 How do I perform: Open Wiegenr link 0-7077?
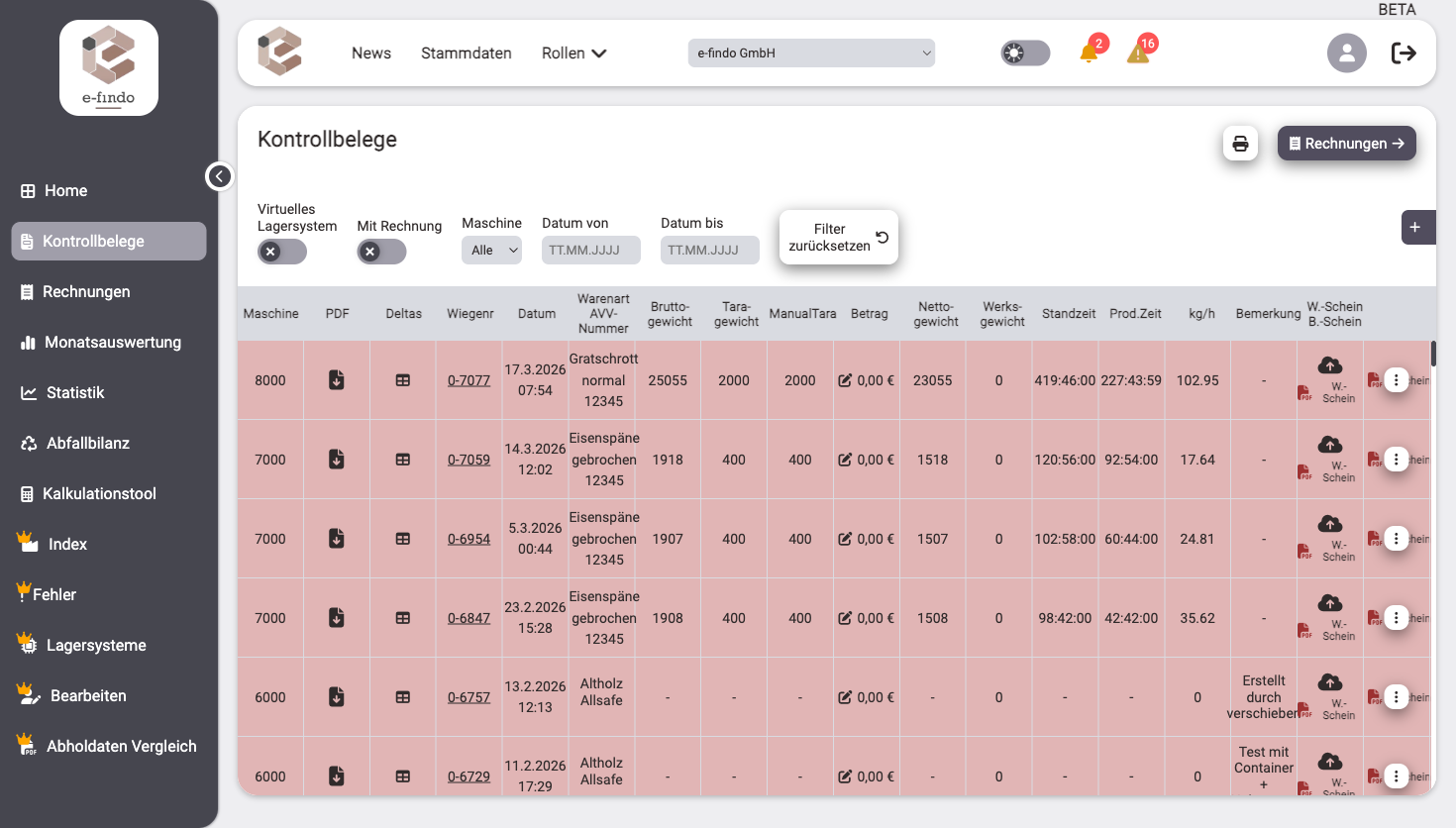468,380
